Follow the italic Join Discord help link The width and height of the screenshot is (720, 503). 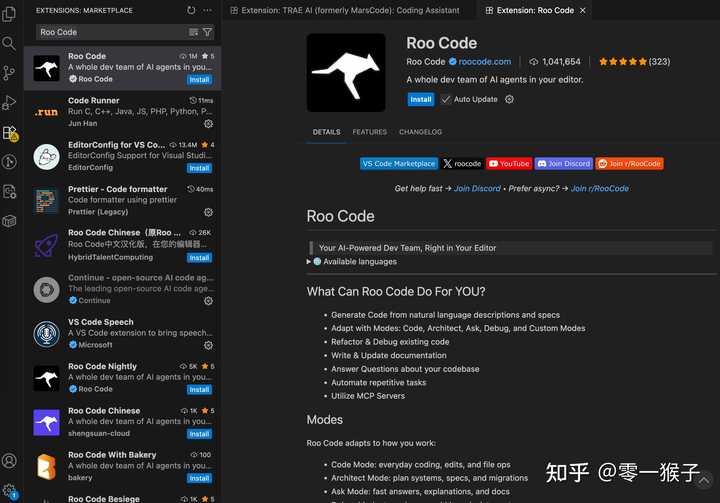(477, 188)
